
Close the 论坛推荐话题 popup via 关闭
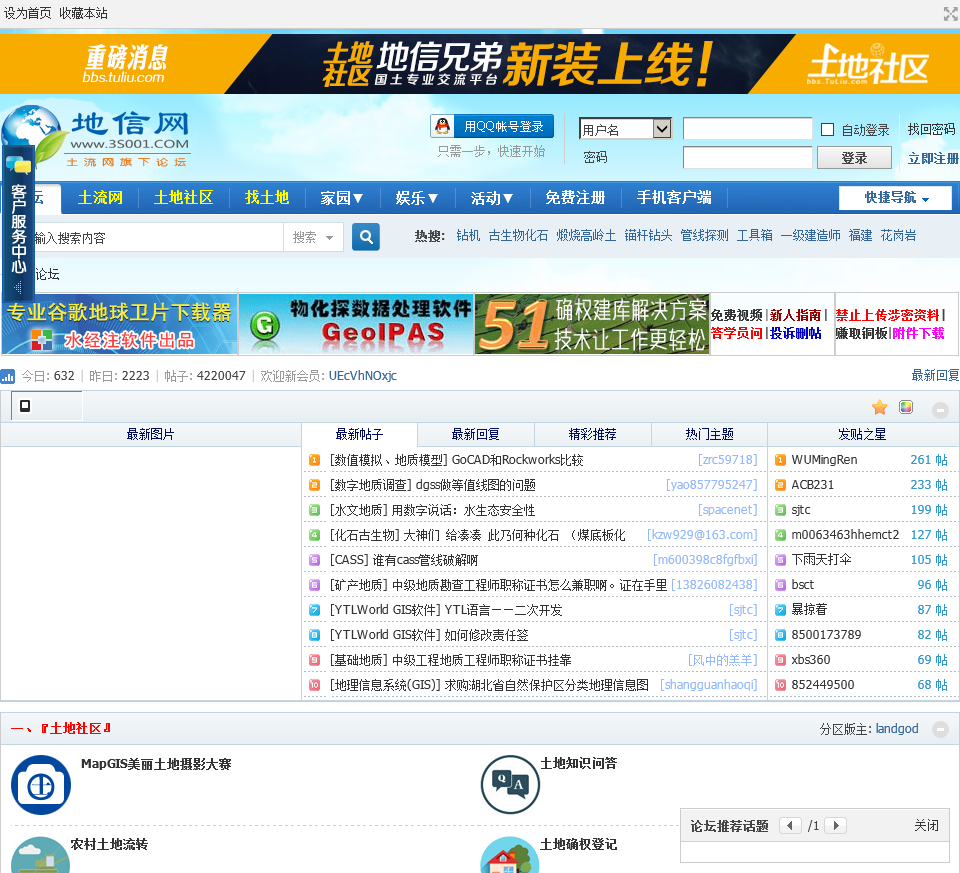(x=926, y=825)
